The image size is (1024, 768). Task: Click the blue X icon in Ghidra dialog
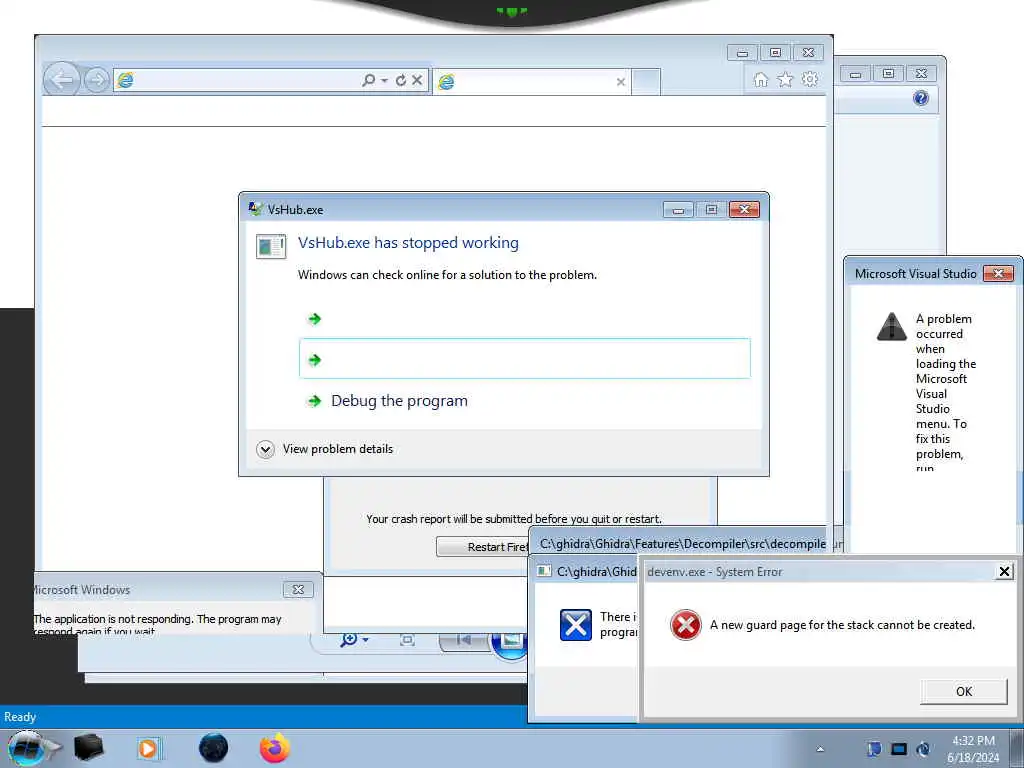(575, 625)
